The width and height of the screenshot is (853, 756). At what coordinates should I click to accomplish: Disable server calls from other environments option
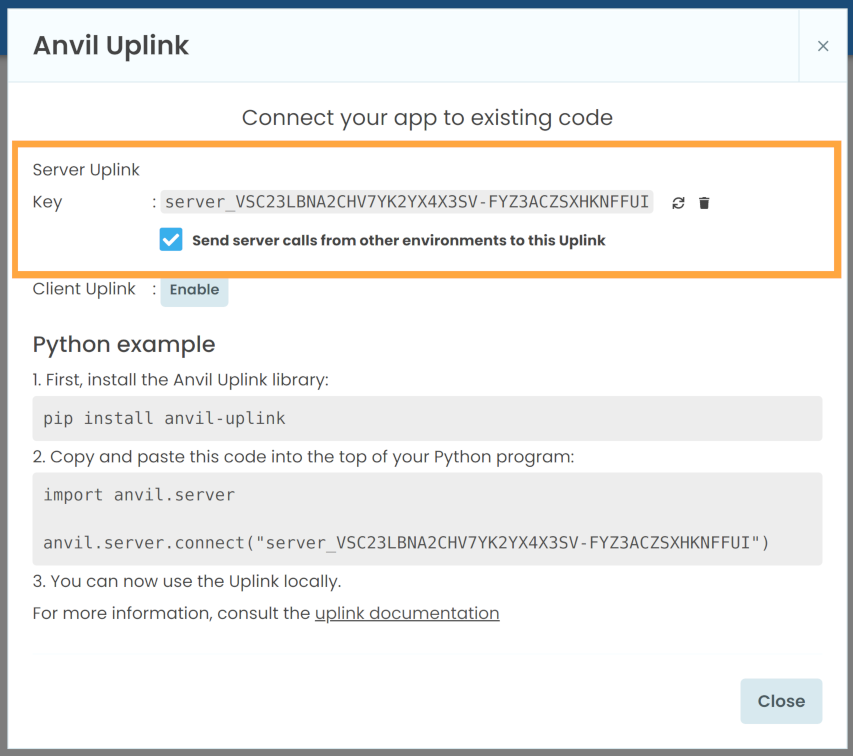[x=170, y=240]
